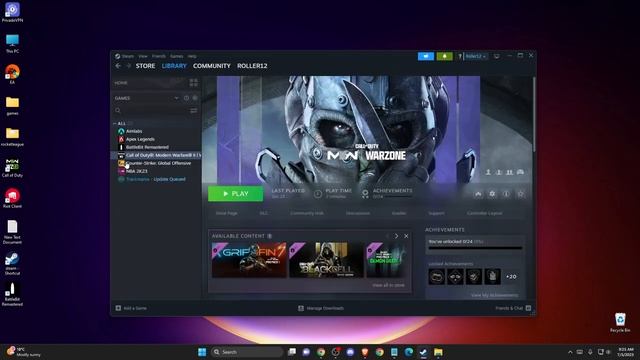Click View all in store link
This screenshot has width=640, height=360.
pyautogui.click(x=388, y=285)
